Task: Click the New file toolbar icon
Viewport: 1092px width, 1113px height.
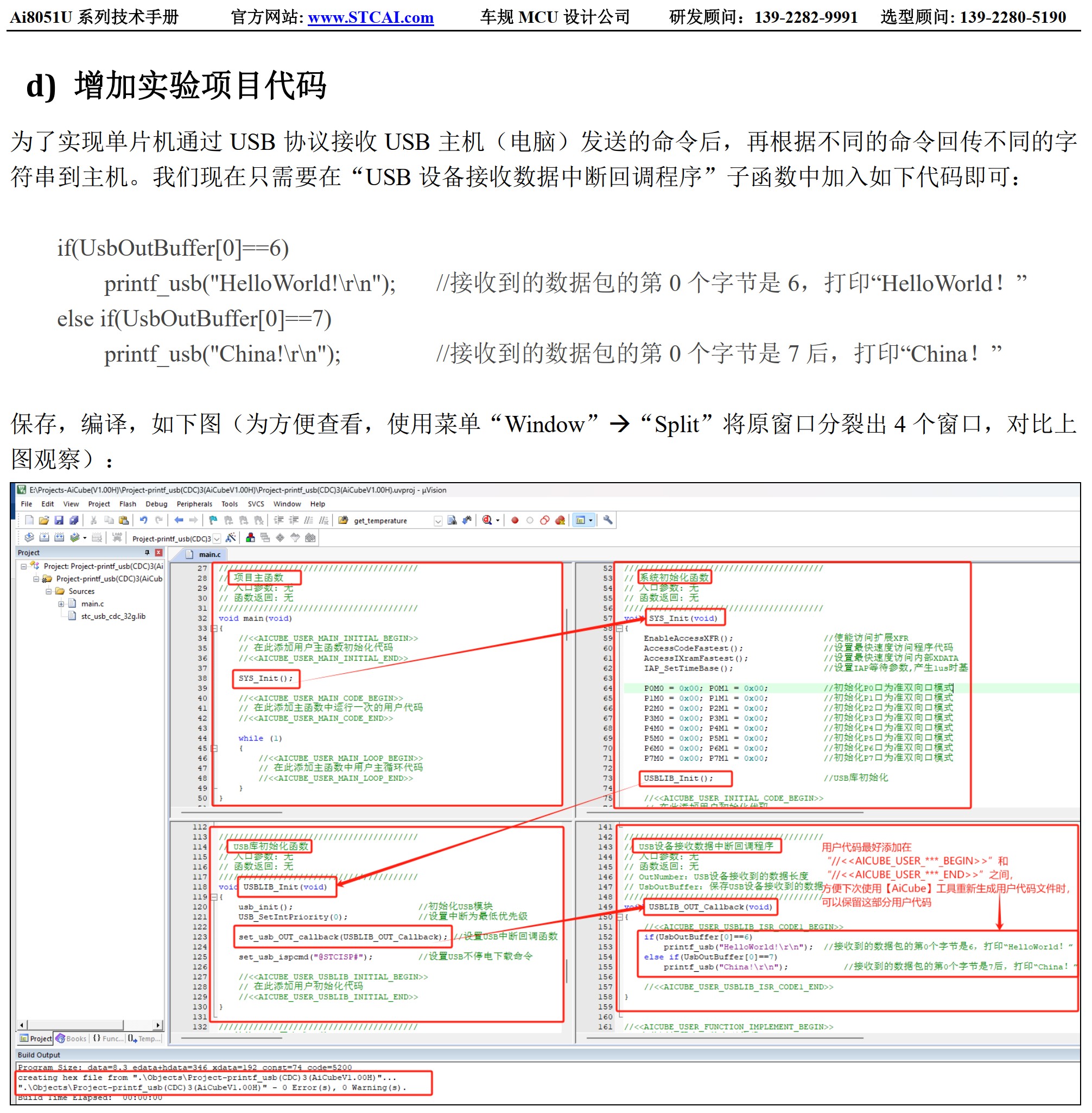Action: tap(29, 520)
